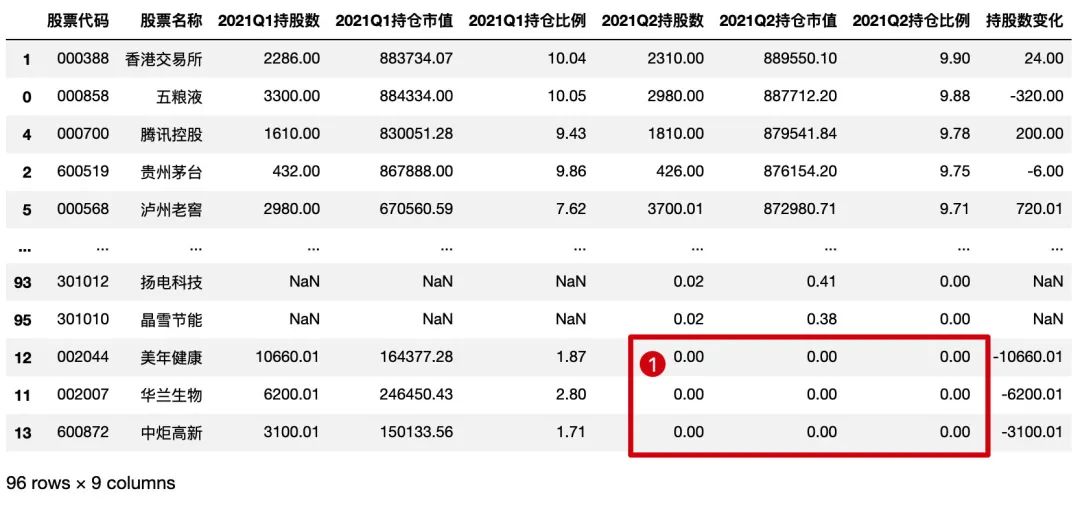Click the value 879541.84

(x=800, y=134)
